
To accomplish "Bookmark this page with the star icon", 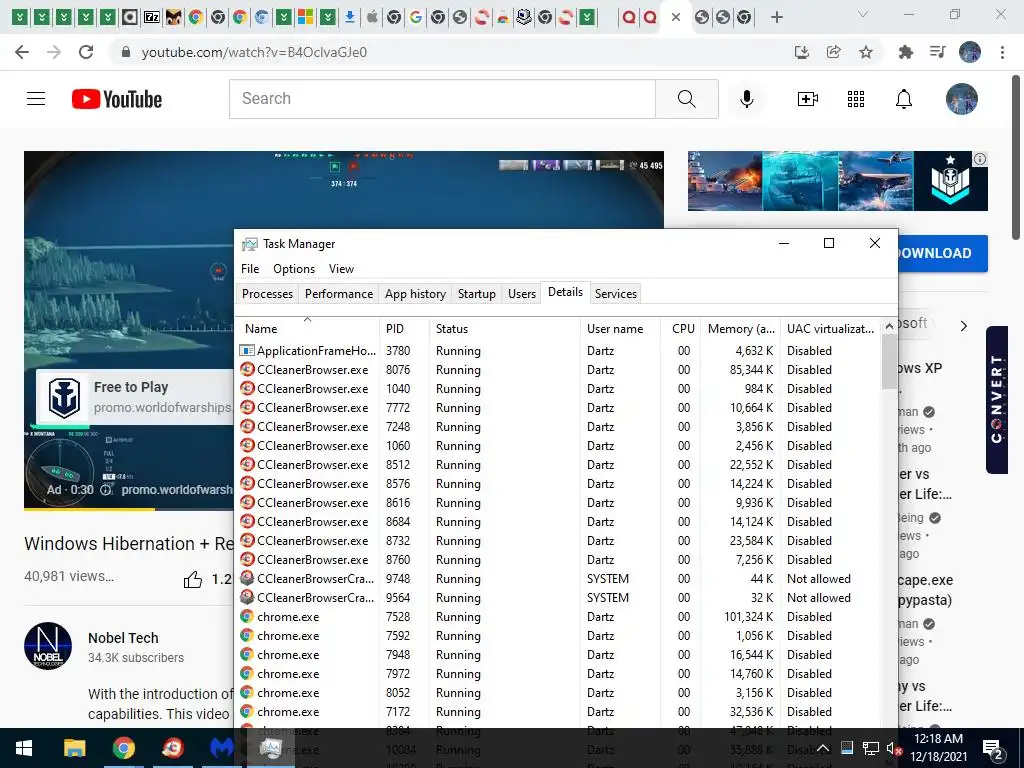I will [866, 52].
